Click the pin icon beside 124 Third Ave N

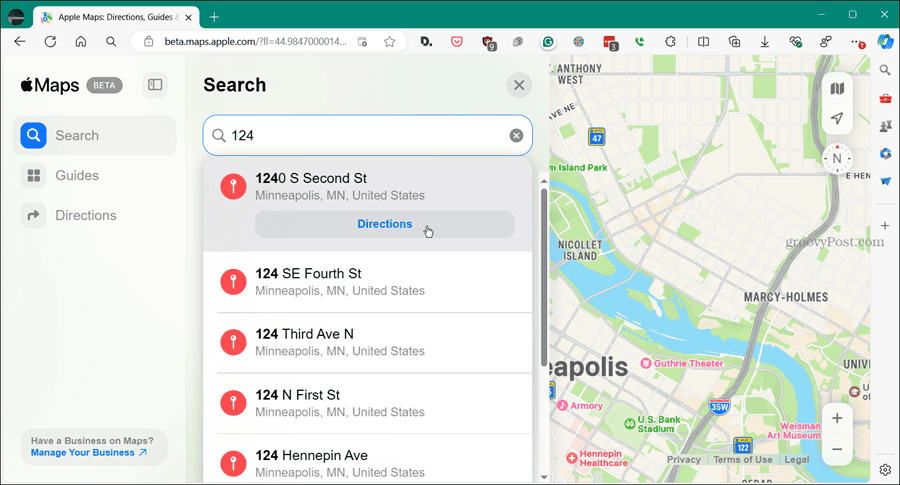click(x=234, y=343)
